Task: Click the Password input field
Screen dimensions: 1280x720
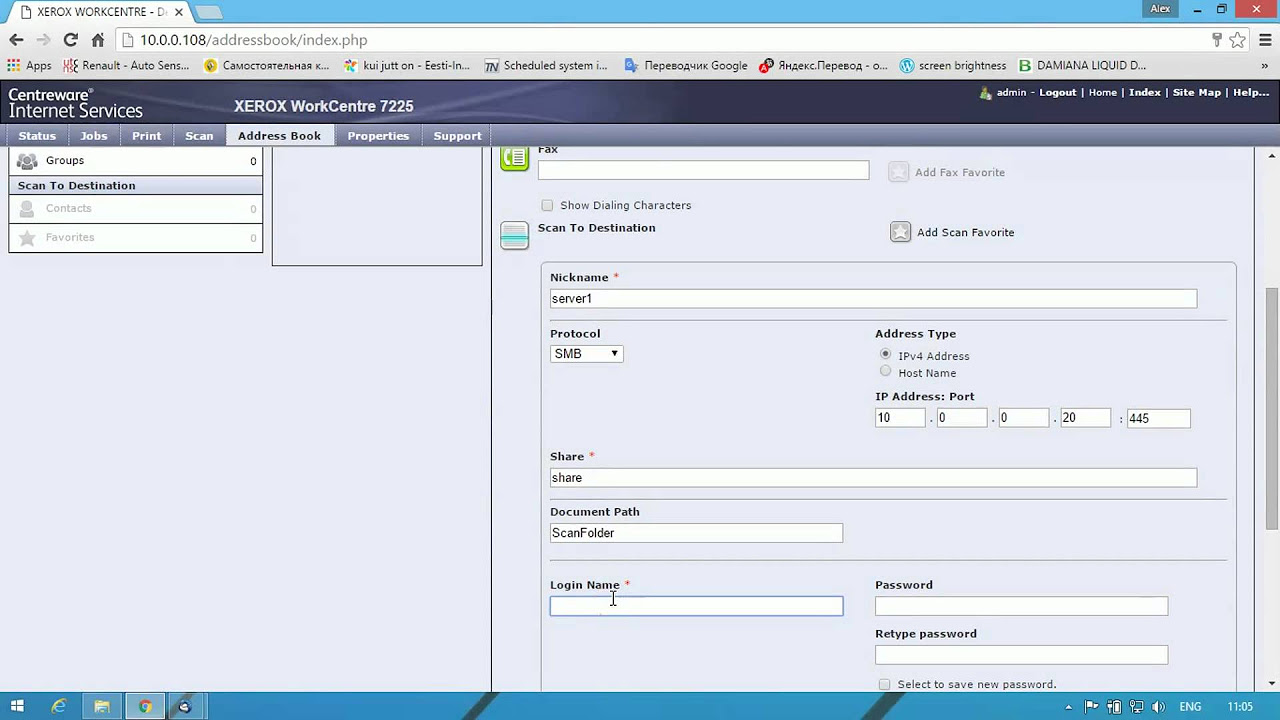Action: pyautogui.click(x=1021, y=606)
